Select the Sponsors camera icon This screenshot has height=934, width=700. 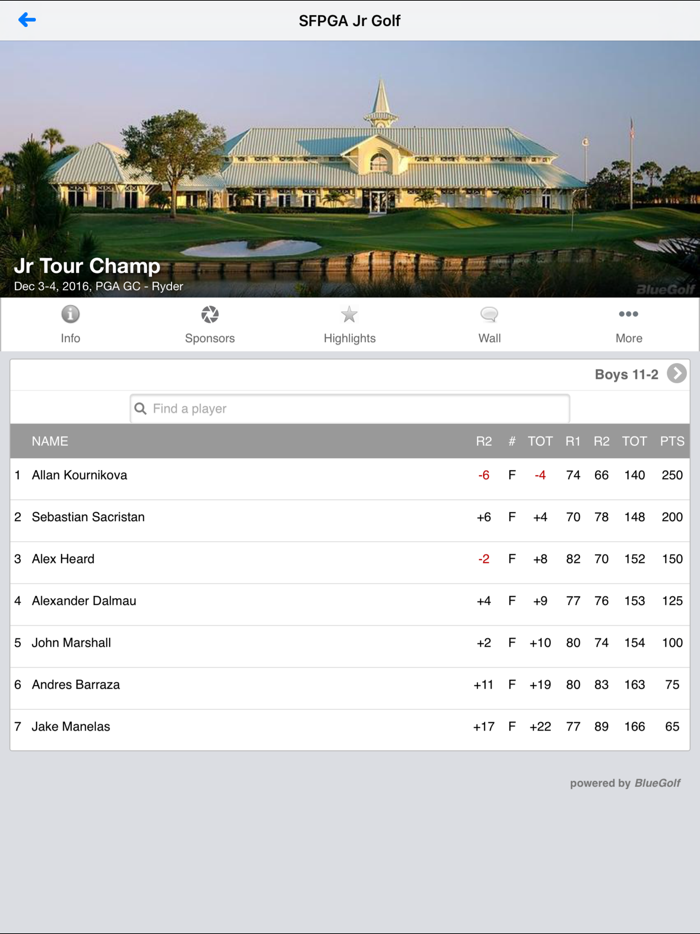click(x=210, y=314)
